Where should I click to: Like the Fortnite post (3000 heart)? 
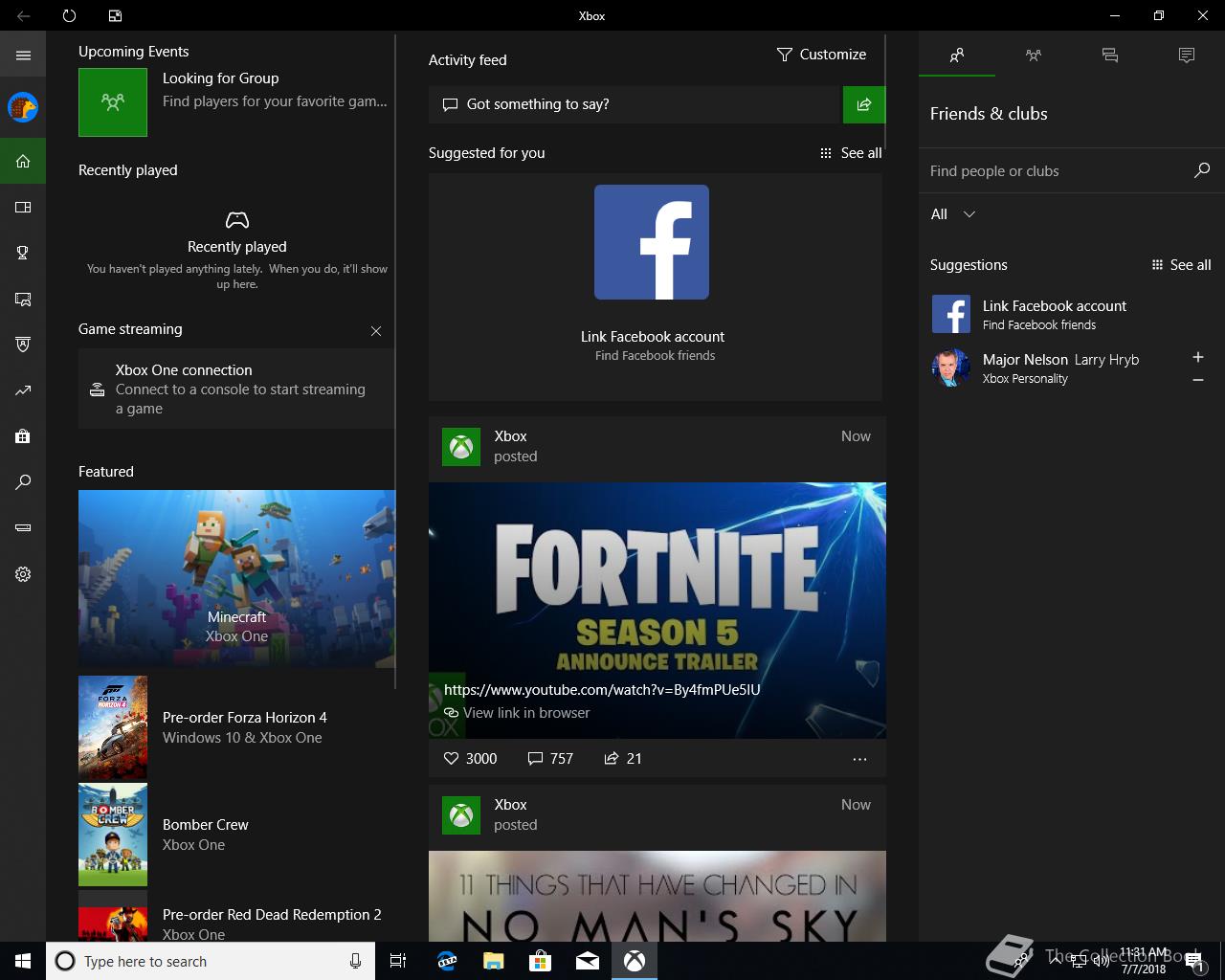pos(471,758)
